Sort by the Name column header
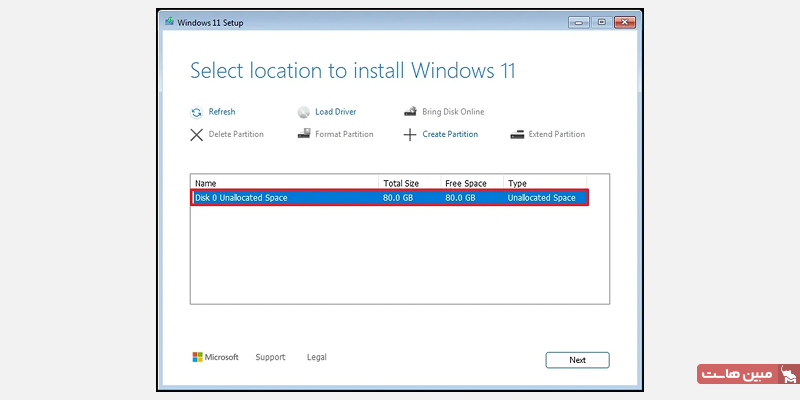The width and height of the screenshot is (800, 400). pos(285,183)
